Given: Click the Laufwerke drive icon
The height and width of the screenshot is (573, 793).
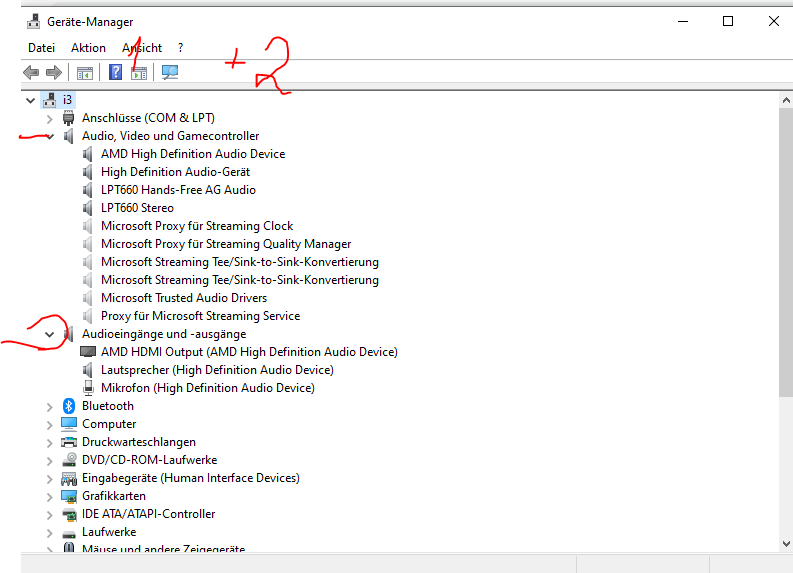Looking at the screenshot, I should click(69, 534).
